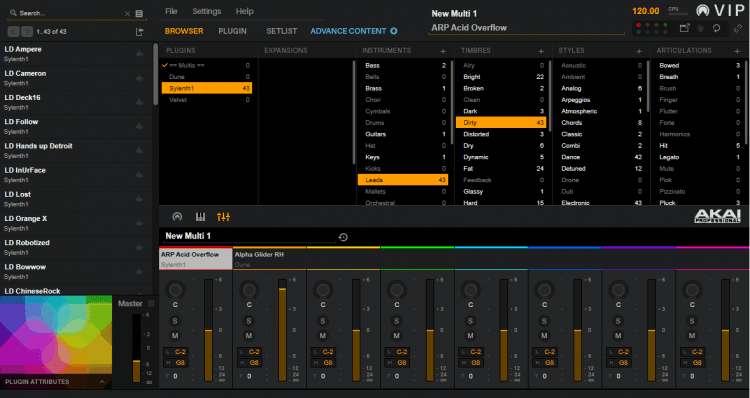This screenshot has width=750, height=398.
Task: Switch to the Browser tab
Action: [x=184, y=31]
